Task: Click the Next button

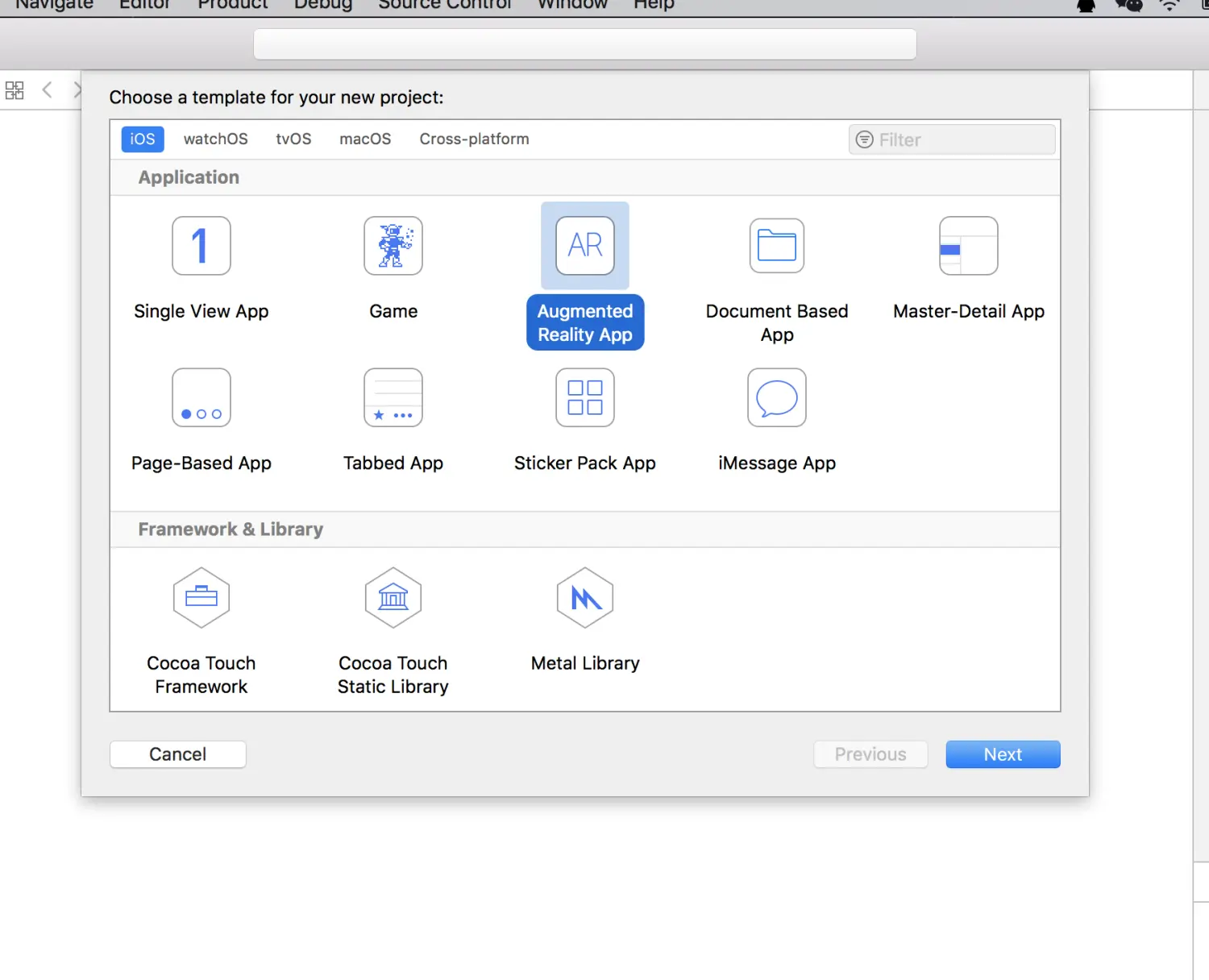Action: click(x=1003, y=754)
